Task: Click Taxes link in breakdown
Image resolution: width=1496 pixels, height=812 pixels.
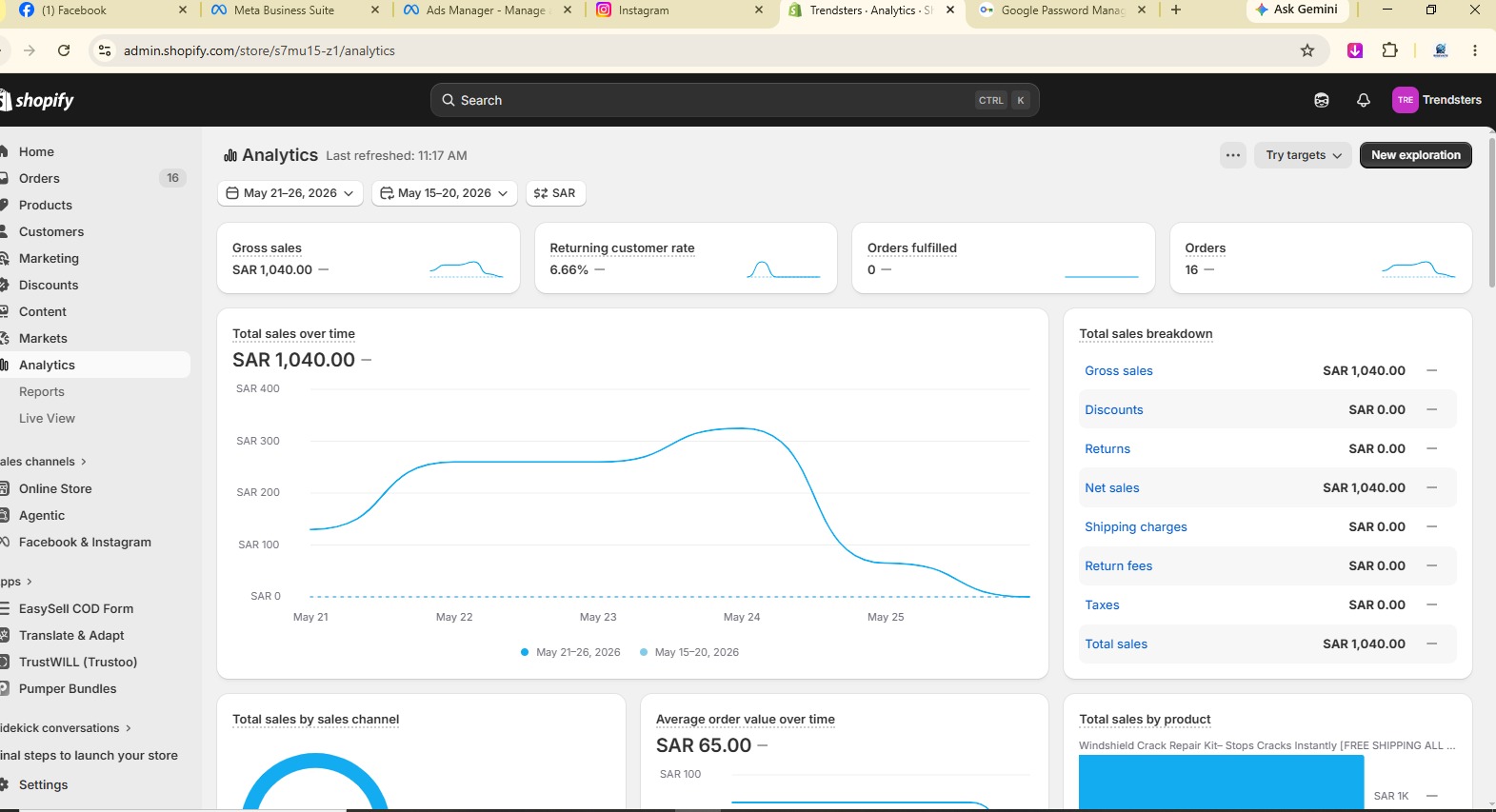Action: coord(1102,605)
